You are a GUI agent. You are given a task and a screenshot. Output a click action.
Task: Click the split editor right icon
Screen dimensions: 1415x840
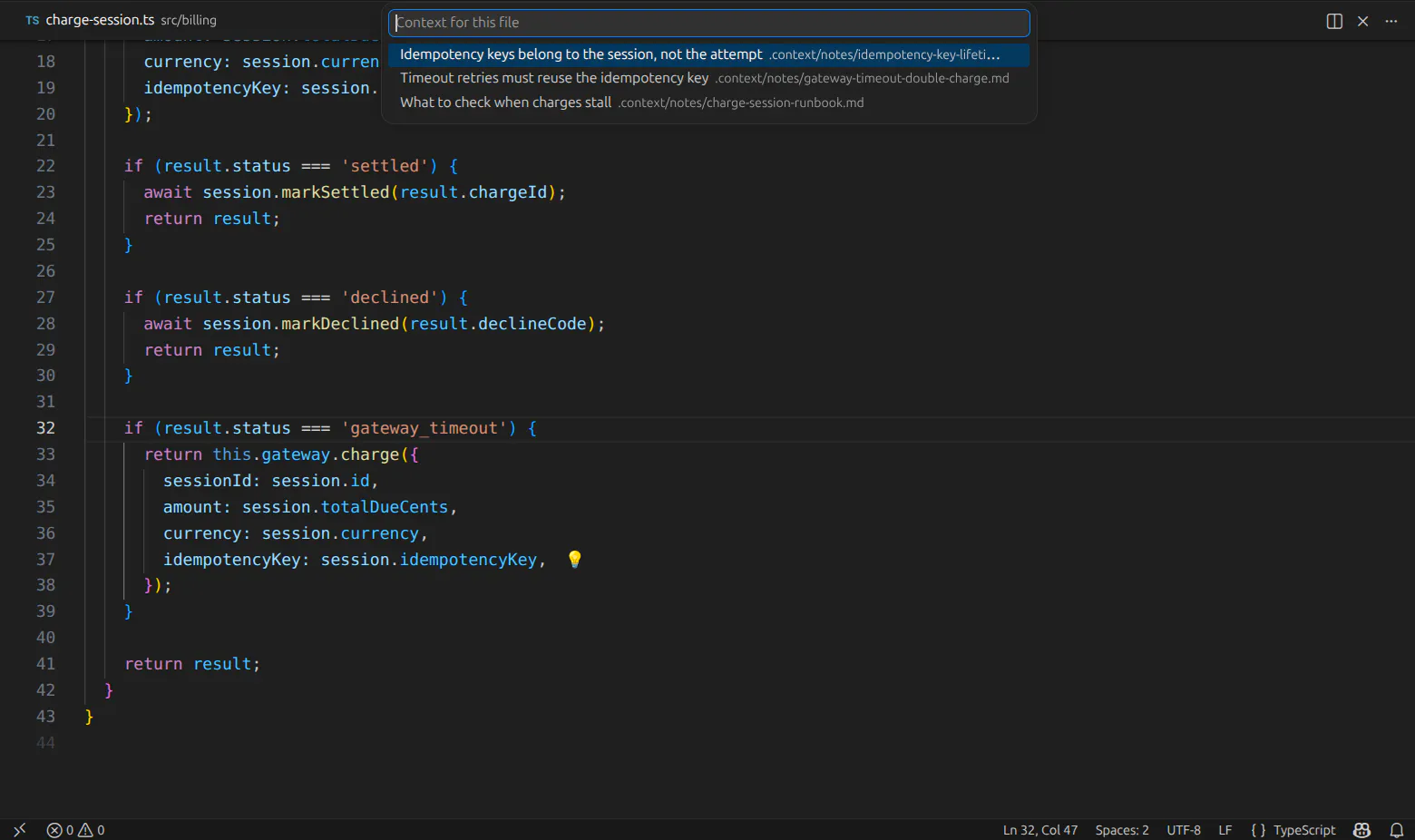coord(1334,21)
